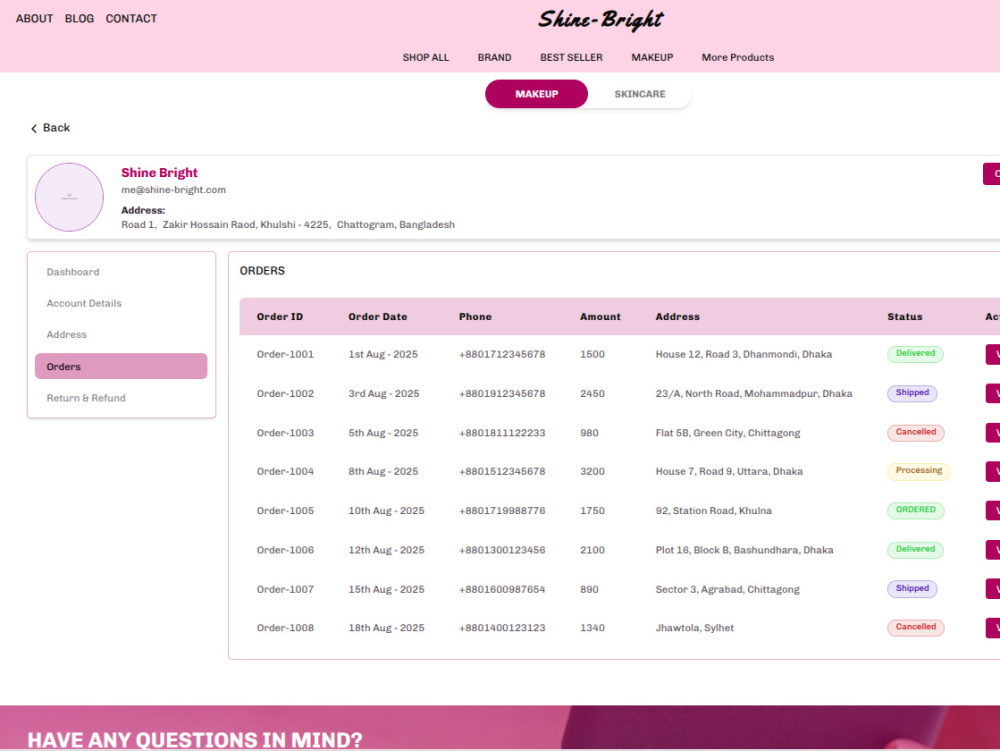
Task: Click the action button in the Order-1008 row
Action: [x=993, y=628]
